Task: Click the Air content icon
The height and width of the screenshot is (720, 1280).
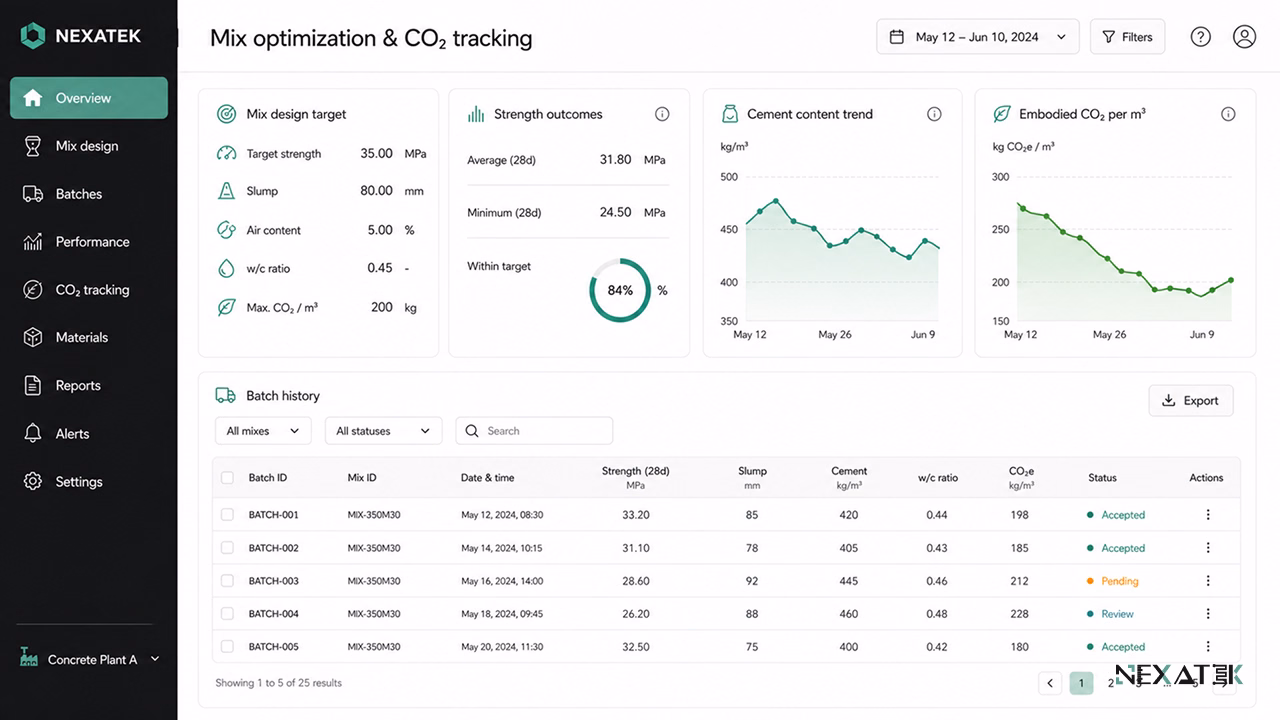Action: click(226, 230)
